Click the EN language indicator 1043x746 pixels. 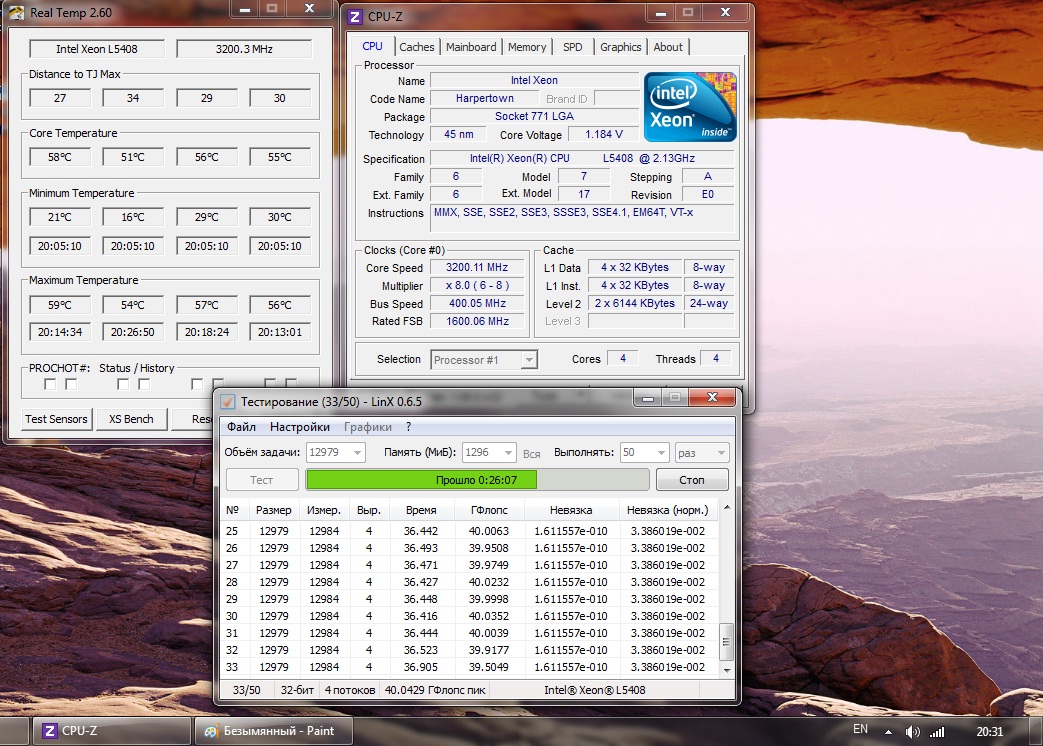860,729
